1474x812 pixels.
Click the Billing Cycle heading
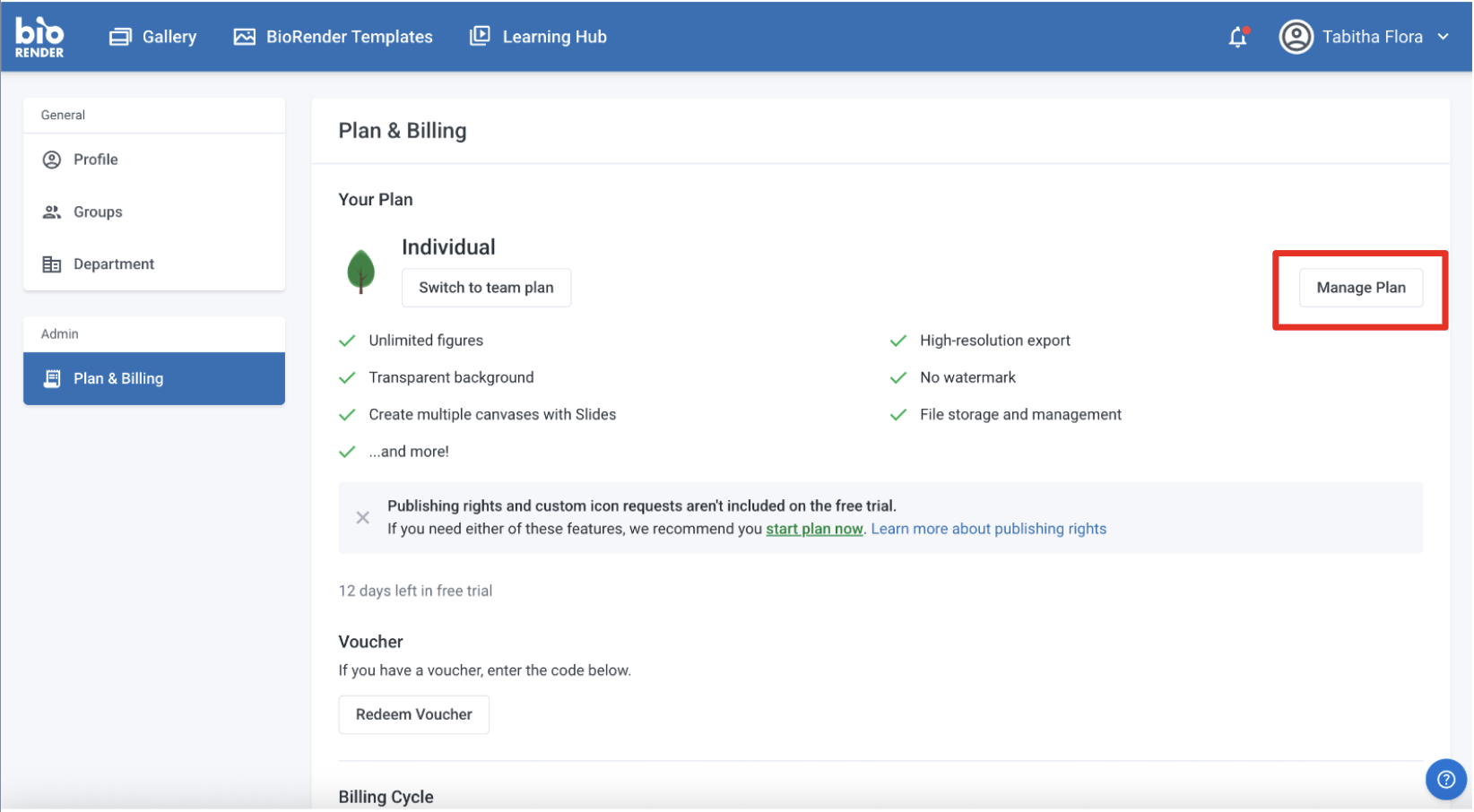pyautogui.click(x=386, y=797)
